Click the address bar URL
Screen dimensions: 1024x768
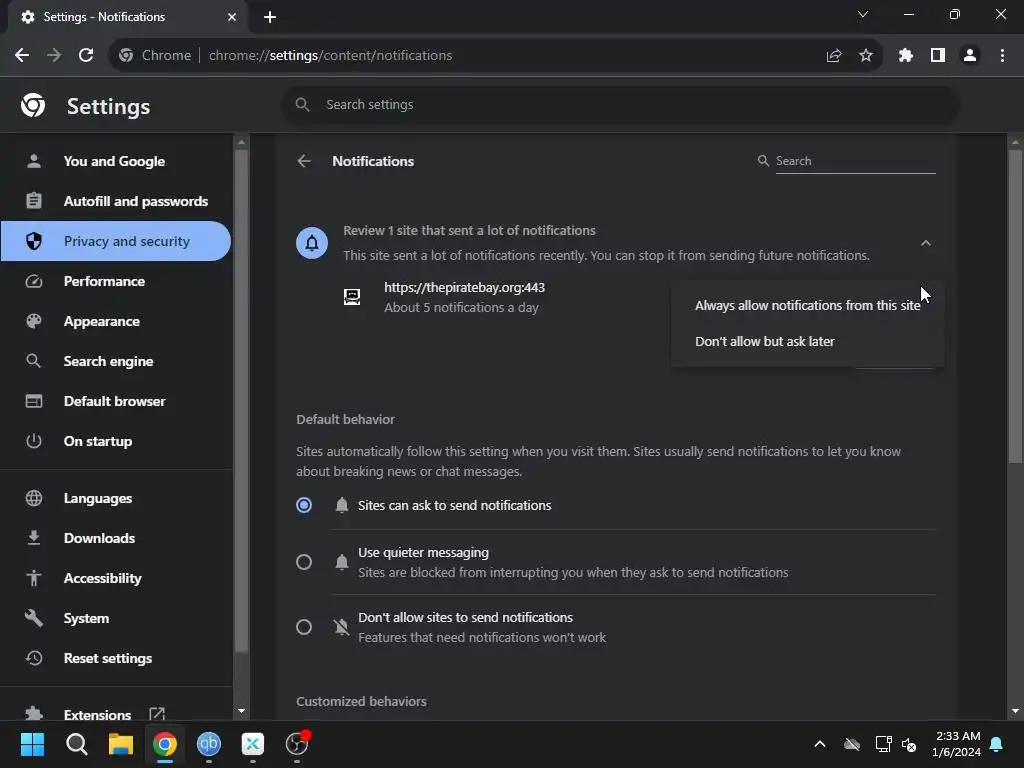(330, 56)
